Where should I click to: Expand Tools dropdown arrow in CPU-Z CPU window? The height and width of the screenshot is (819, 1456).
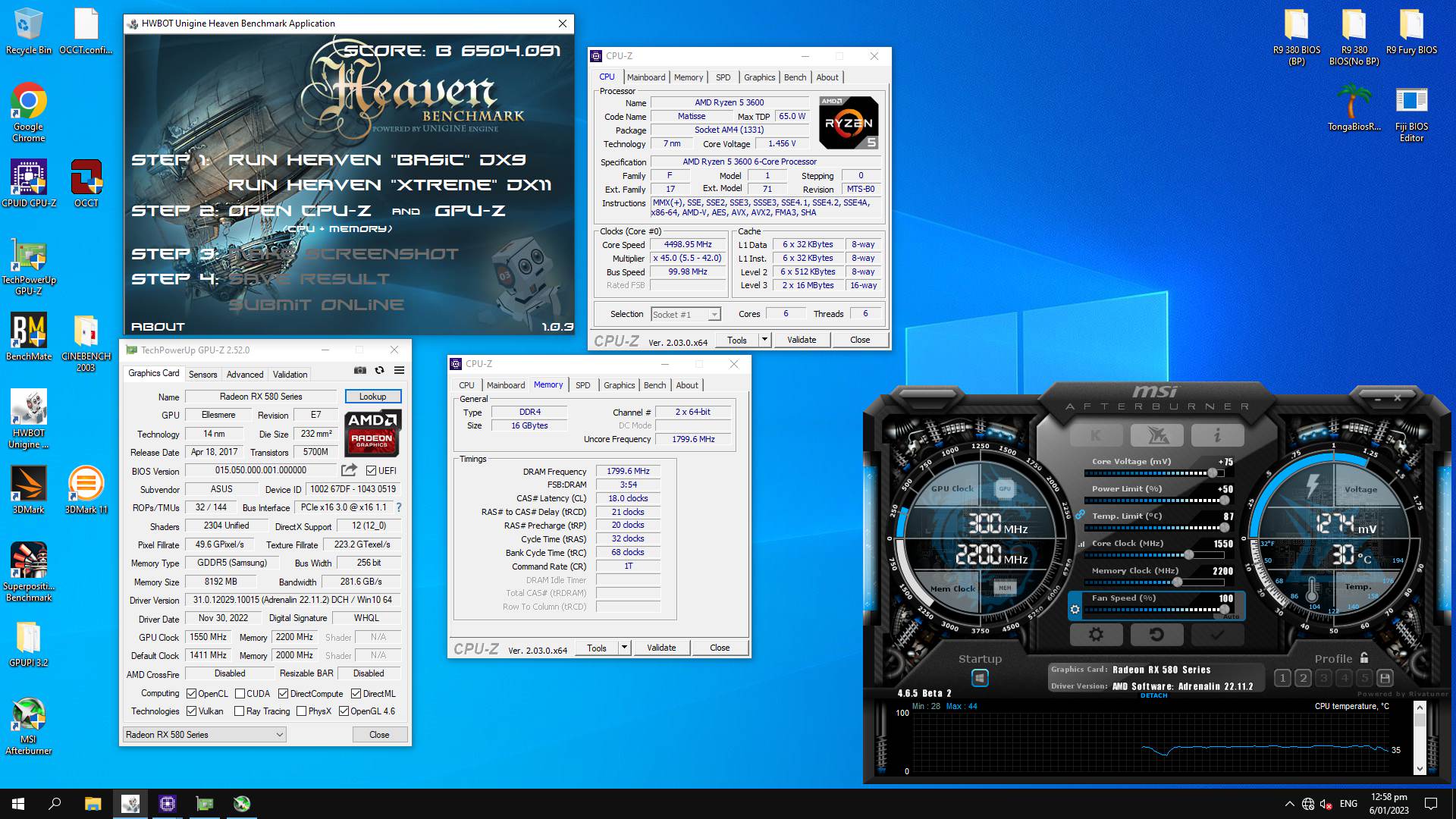764,340
